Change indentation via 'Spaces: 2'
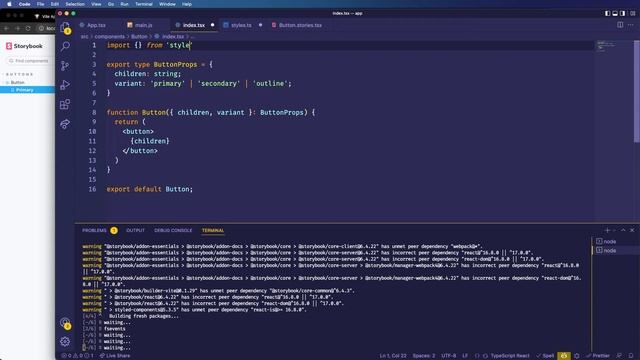The image size is (640, 360). click(x=424, y=356)
